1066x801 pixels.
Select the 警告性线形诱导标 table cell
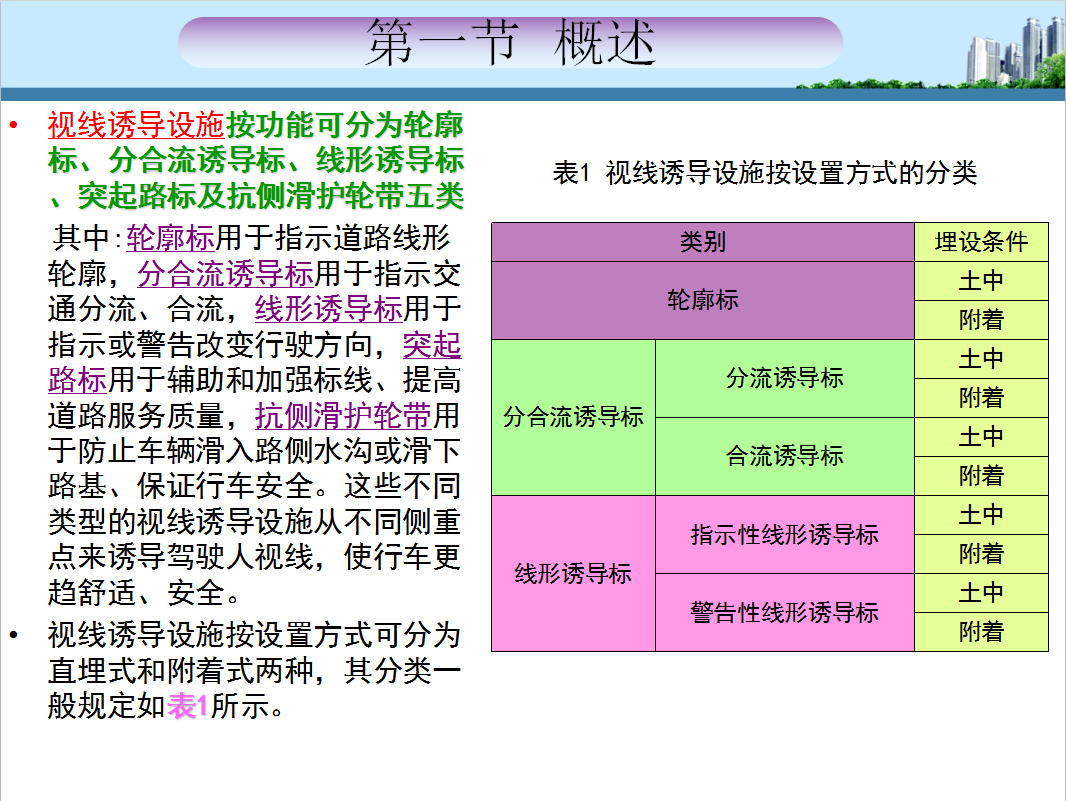[x=785, y=613]
